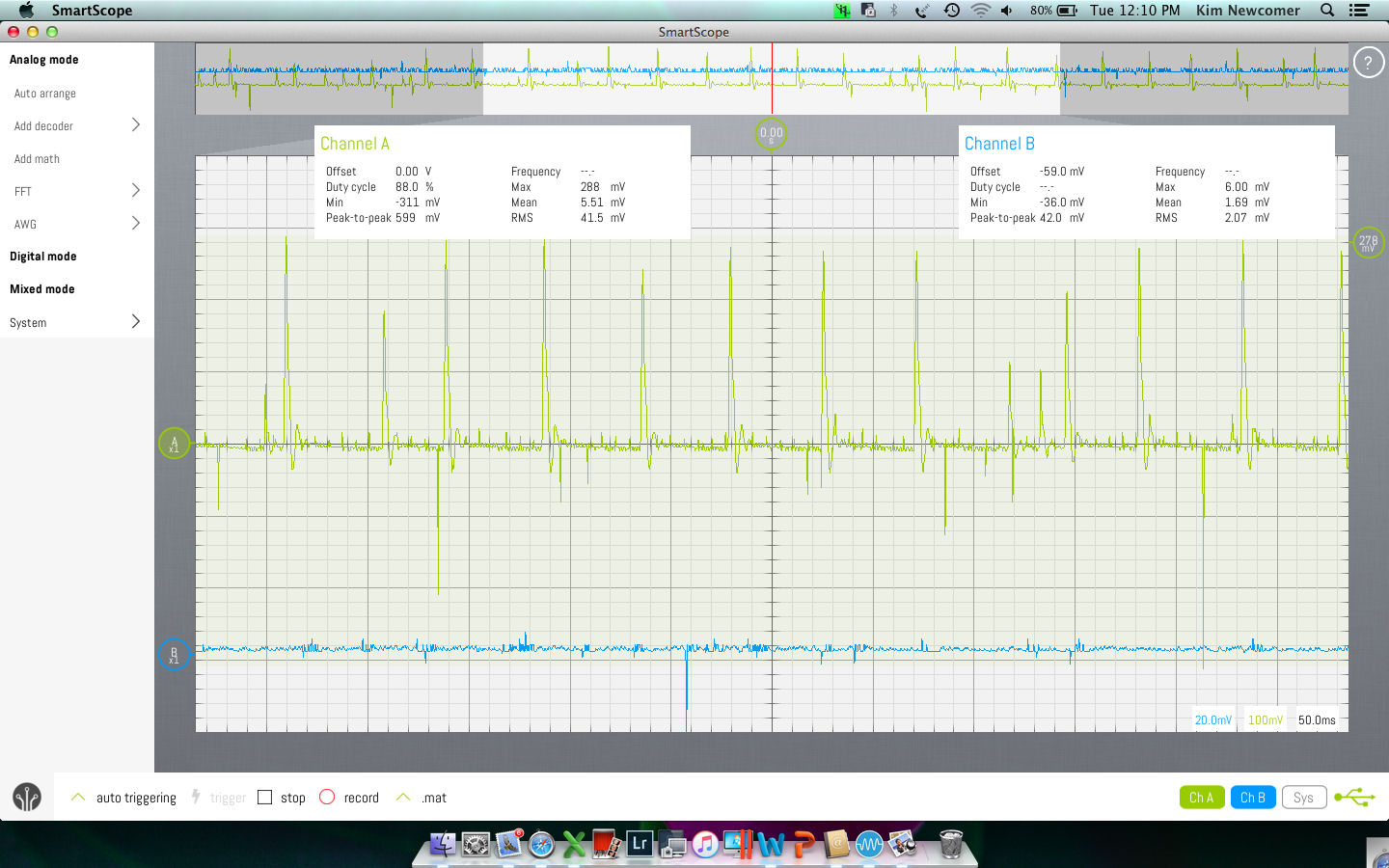The height and width of the screenshot is (868, 1389).
Task: Open the SmartScope logo main menu
Action: pos(27,797)
